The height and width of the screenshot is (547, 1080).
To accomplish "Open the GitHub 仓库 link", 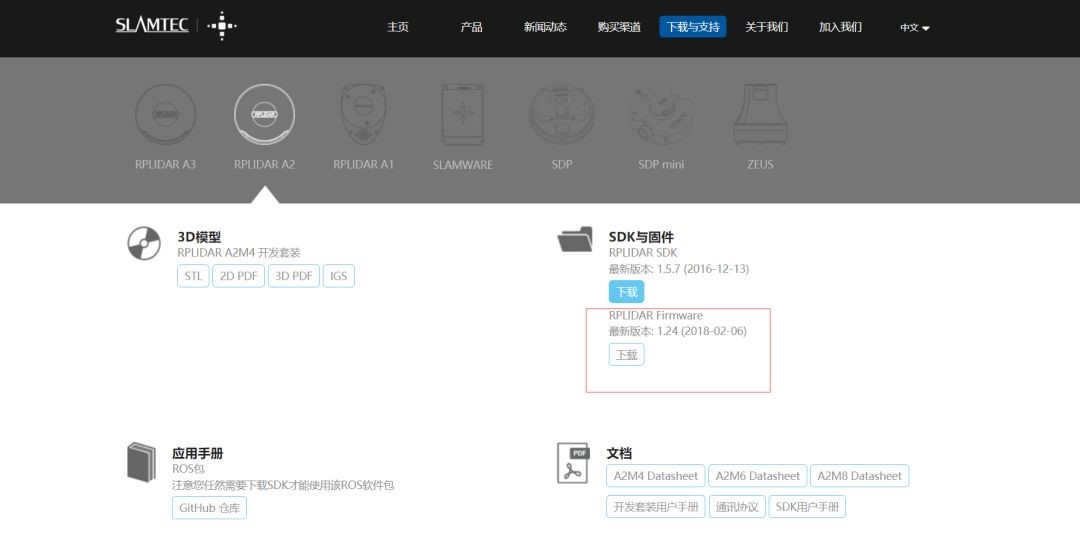I will (209, 508).
